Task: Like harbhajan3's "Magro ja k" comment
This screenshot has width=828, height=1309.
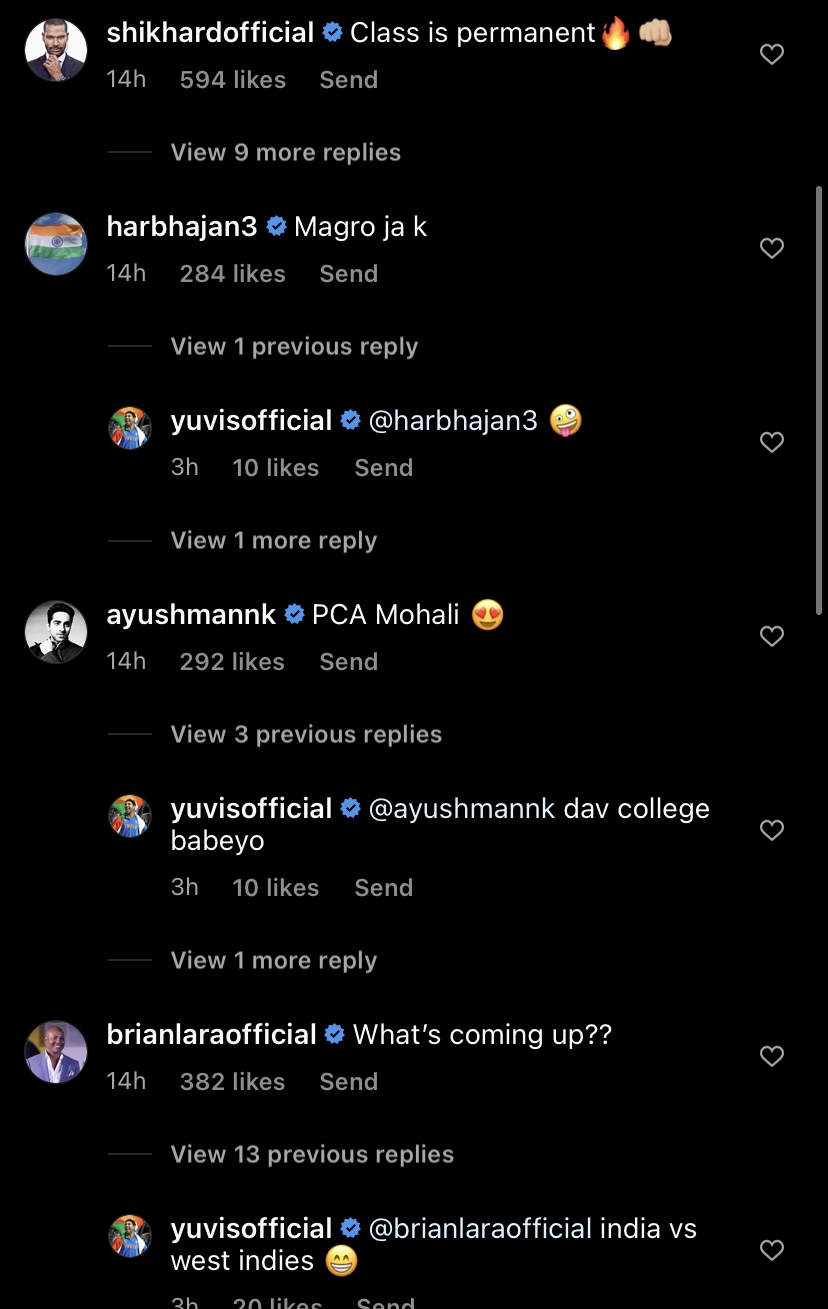Action: [x=771, y=248]
